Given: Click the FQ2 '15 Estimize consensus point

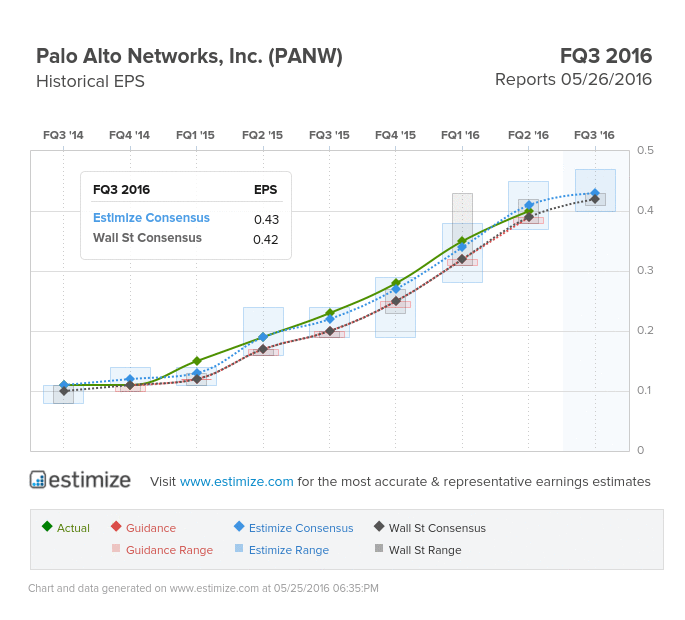Looking at the screenshot, I should click(263, 337).
